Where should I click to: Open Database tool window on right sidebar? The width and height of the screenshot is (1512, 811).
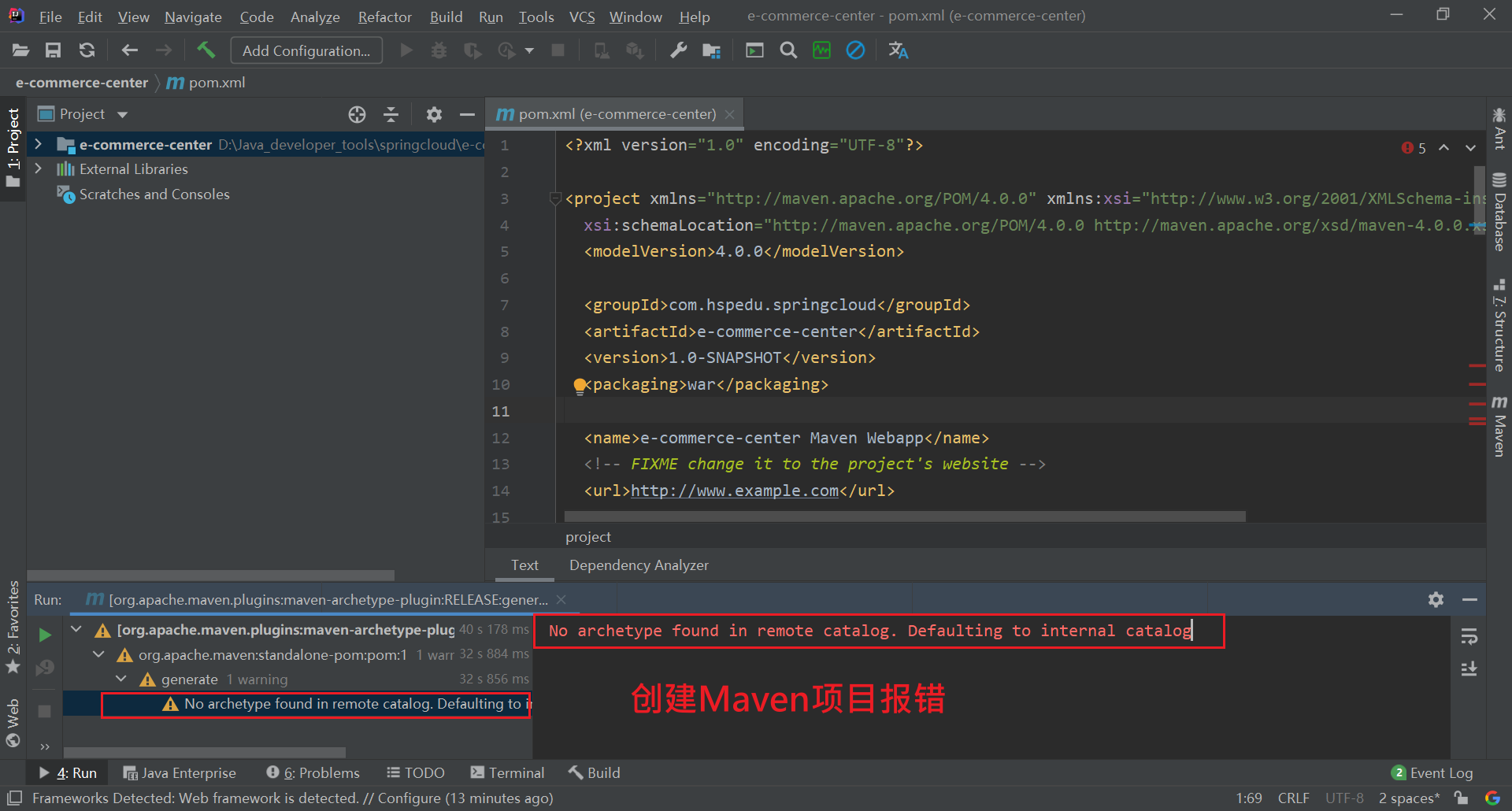point(1499,211)
